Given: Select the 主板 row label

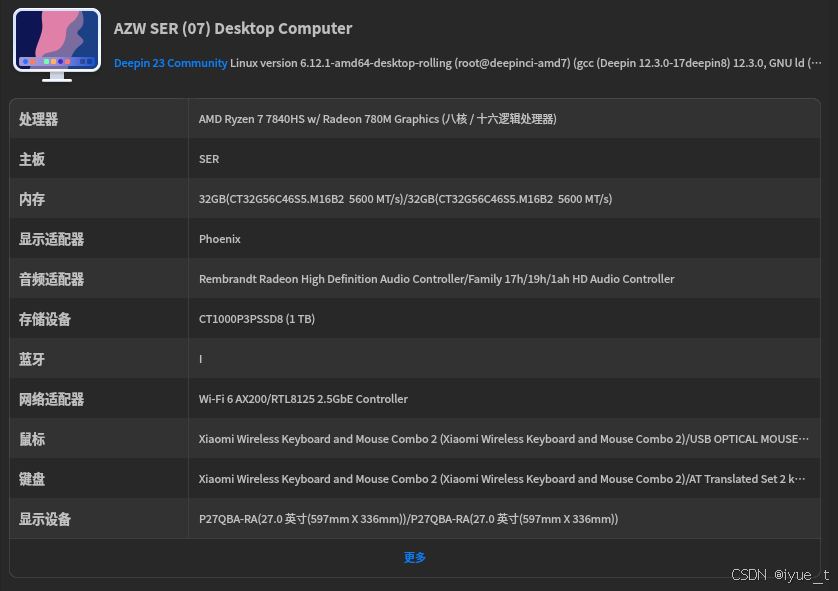Looking at the screenshot, I should click(32, 159).
